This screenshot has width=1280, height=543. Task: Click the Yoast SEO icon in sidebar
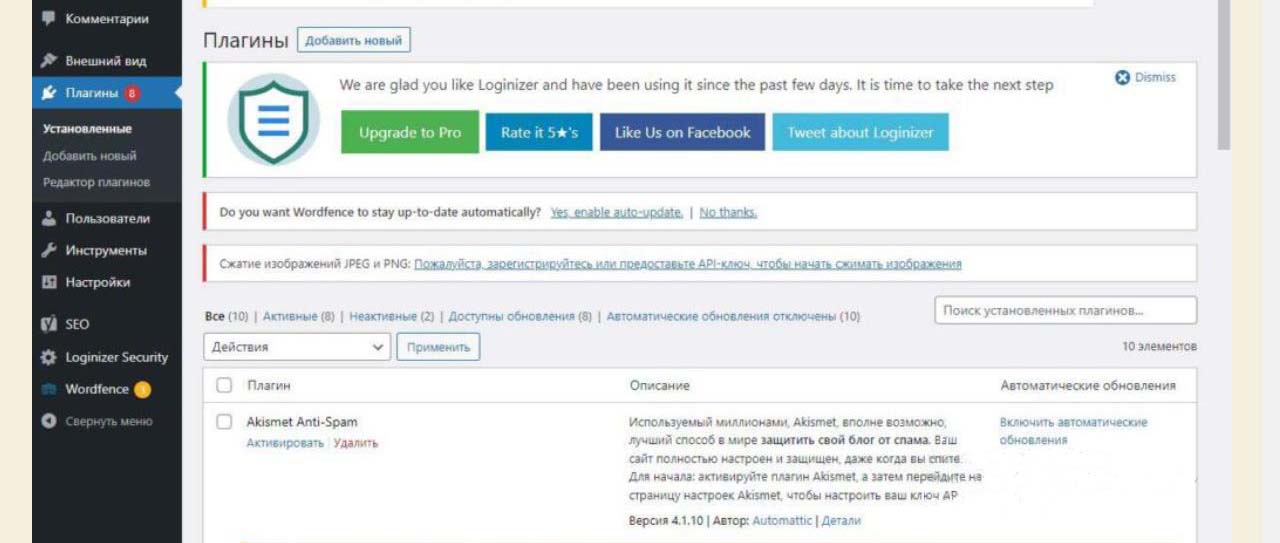pos(48,324)
